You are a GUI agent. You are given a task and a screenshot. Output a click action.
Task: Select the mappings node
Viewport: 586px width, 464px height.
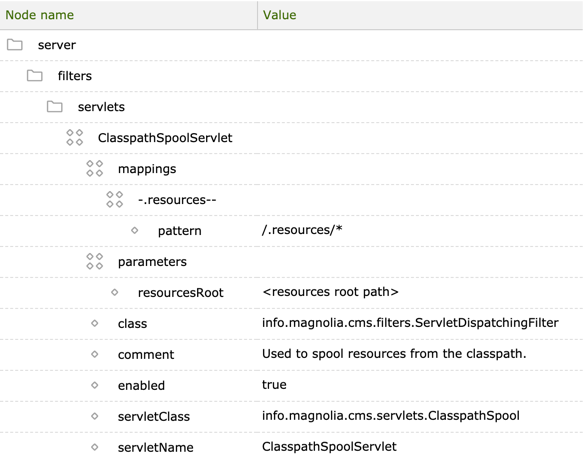147,169
